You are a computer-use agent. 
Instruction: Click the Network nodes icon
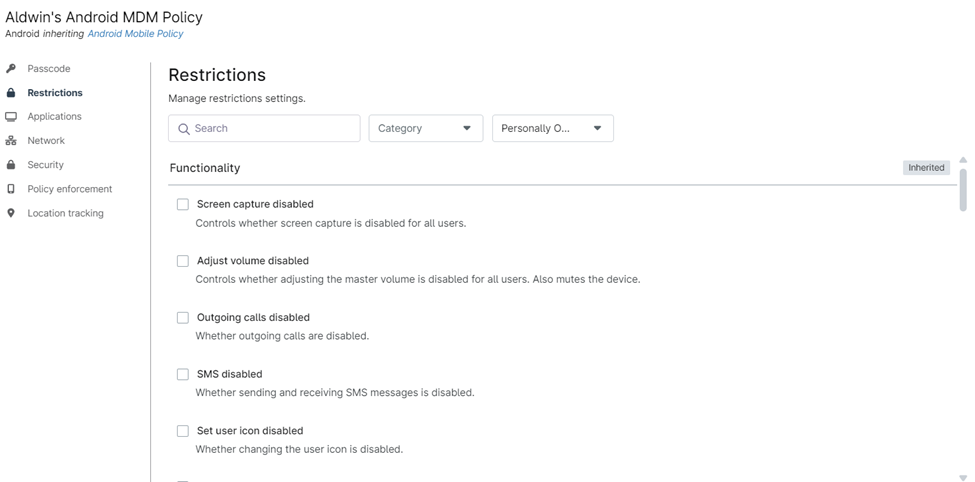pos(11,141)
